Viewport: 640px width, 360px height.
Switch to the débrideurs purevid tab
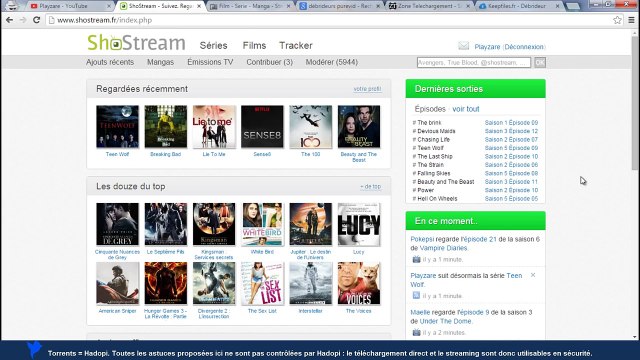click(339, 6)
